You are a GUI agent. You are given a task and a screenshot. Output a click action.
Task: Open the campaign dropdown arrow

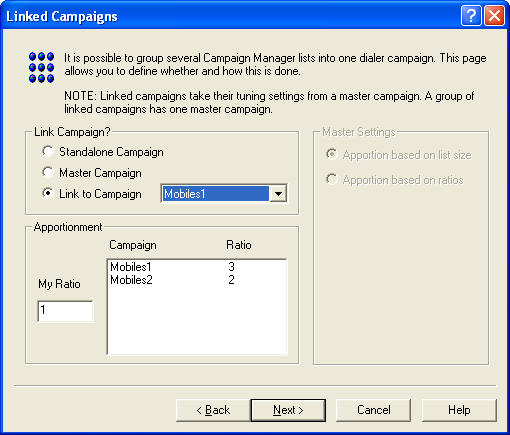278,194
